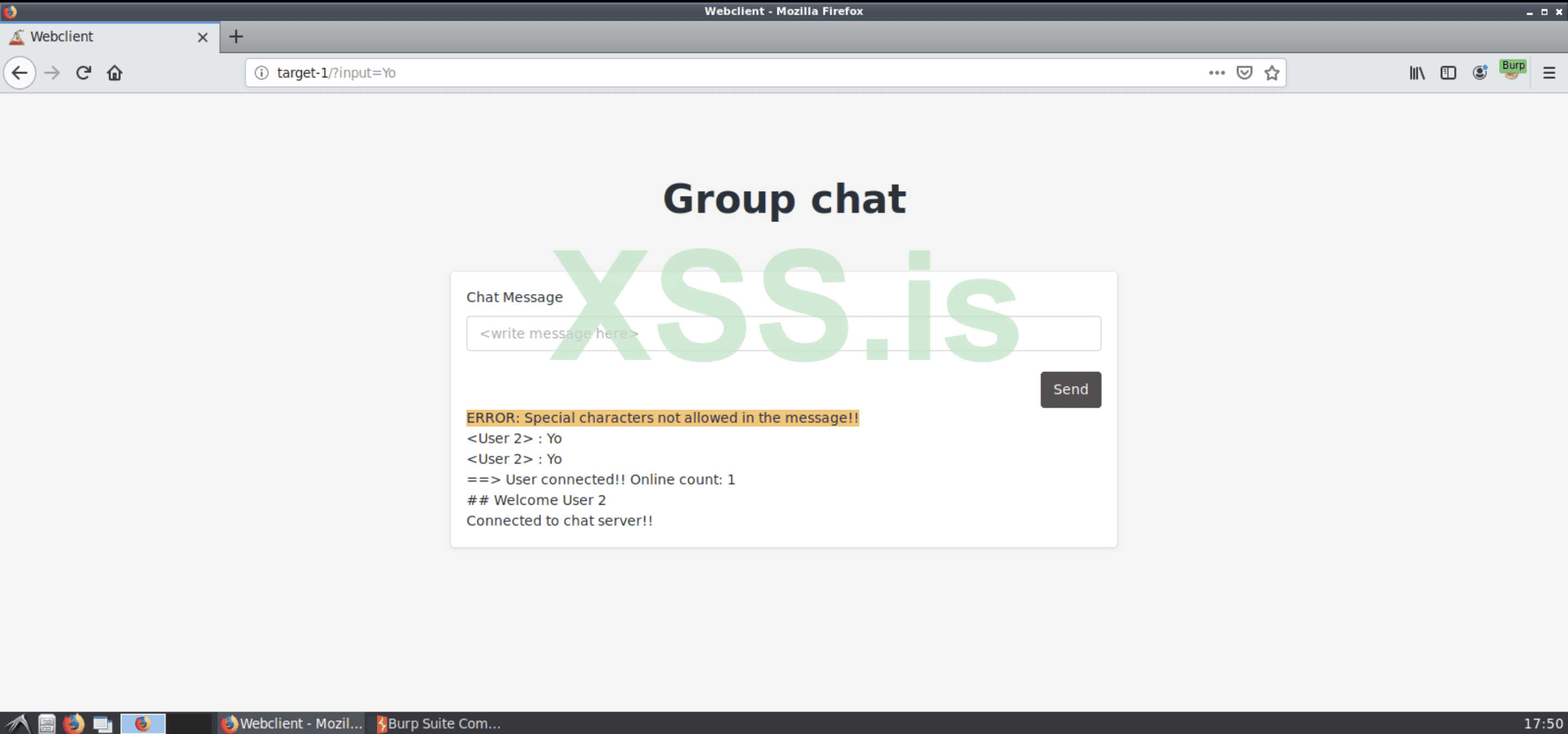Expand page actions three-dot menu
1568x734 pixels.
coord(1216,73)
